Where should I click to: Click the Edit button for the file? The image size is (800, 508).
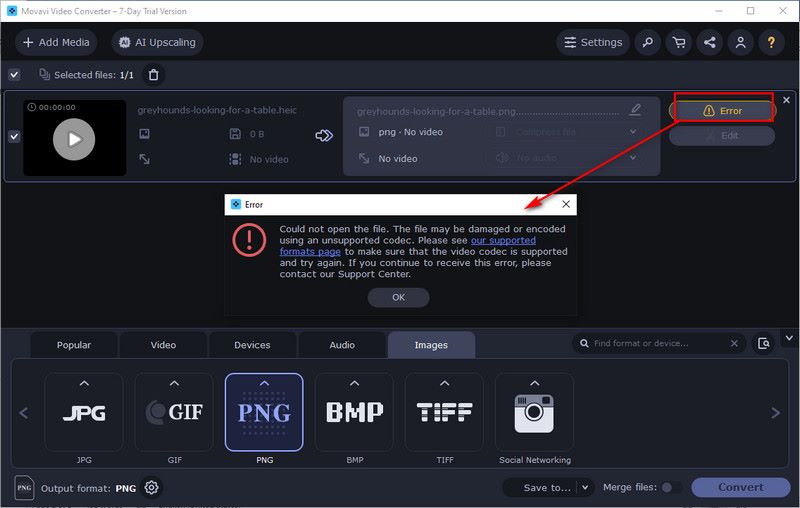coord(722,136)
